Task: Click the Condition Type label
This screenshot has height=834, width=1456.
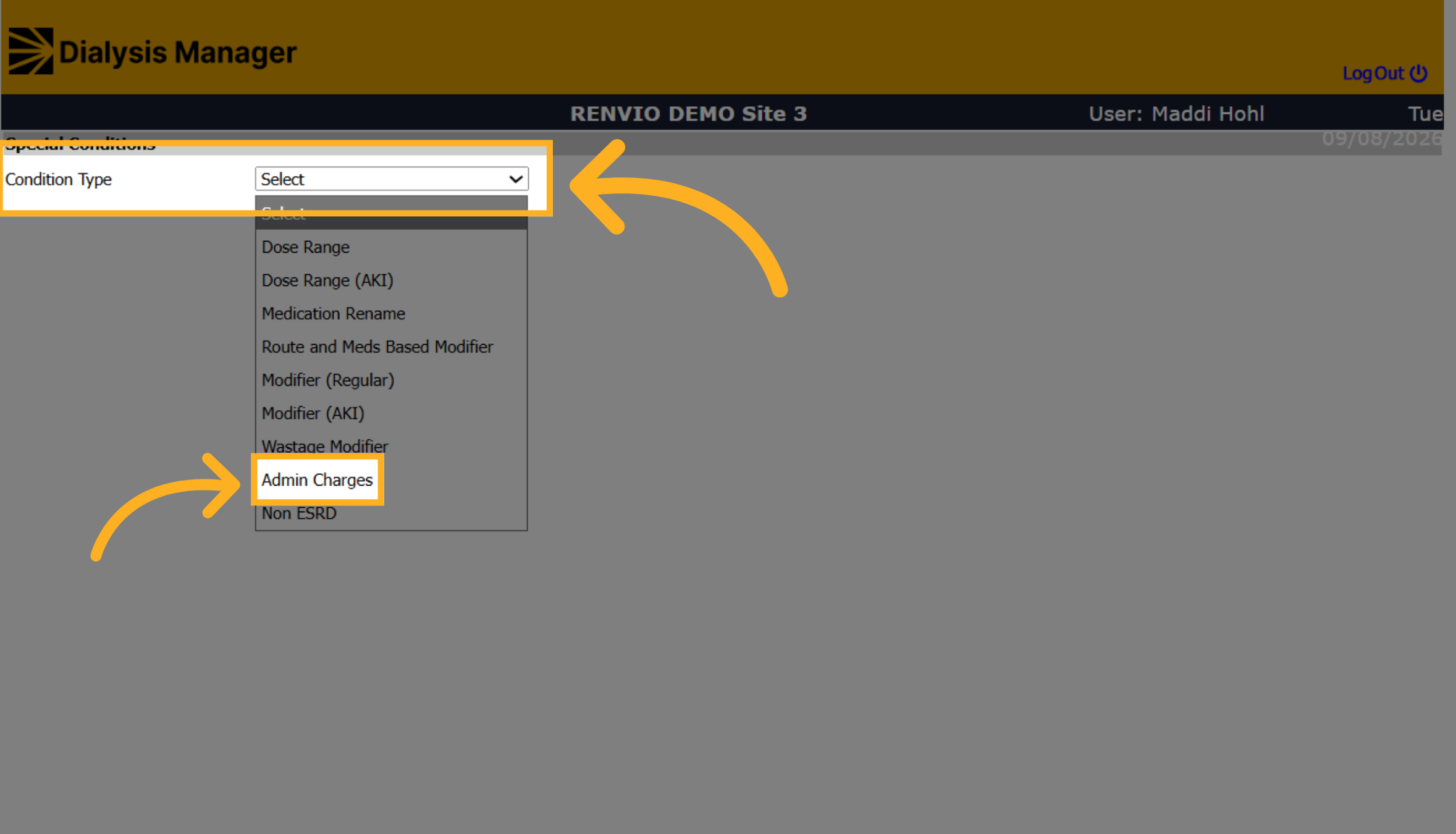Action: click(59, 179)
